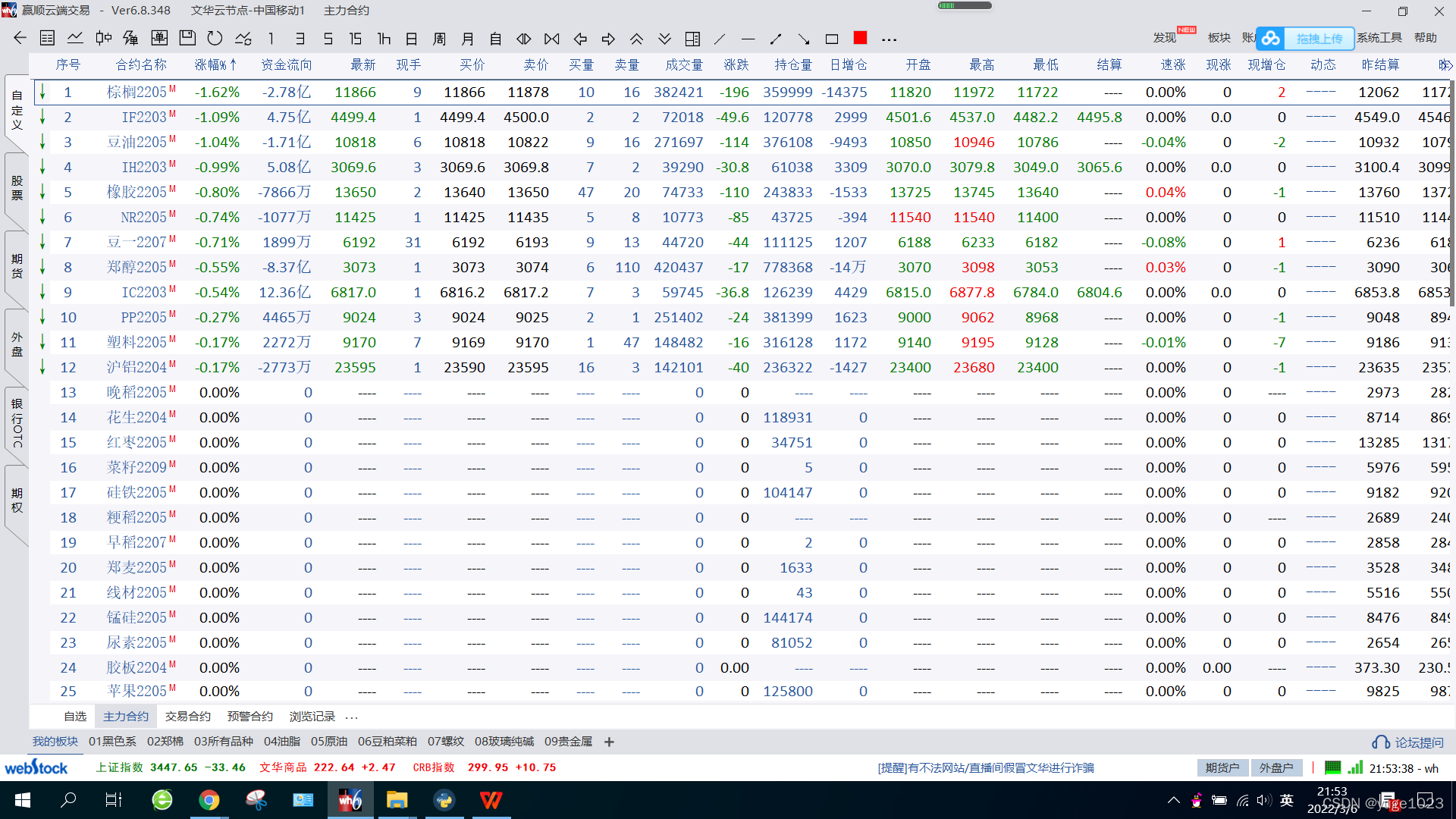Viewport: 1456px width, 819px height.
Task: Open the 外盘 side tab
Action: [x=17, y=344]
